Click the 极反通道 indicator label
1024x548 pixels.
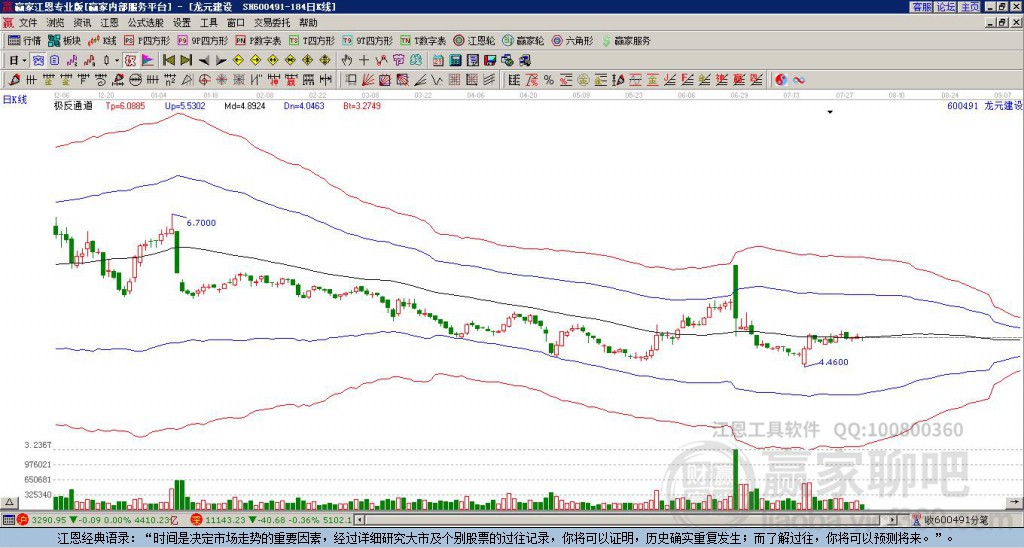pyautogui.click(x=73, y=105)
